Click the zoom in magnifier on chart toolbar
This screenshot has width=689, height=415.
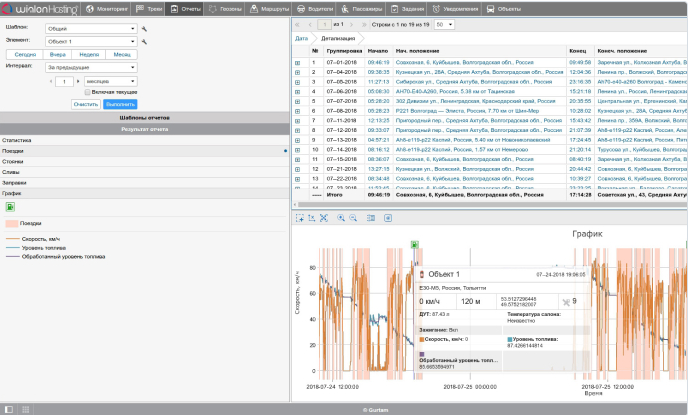point(341,217)
